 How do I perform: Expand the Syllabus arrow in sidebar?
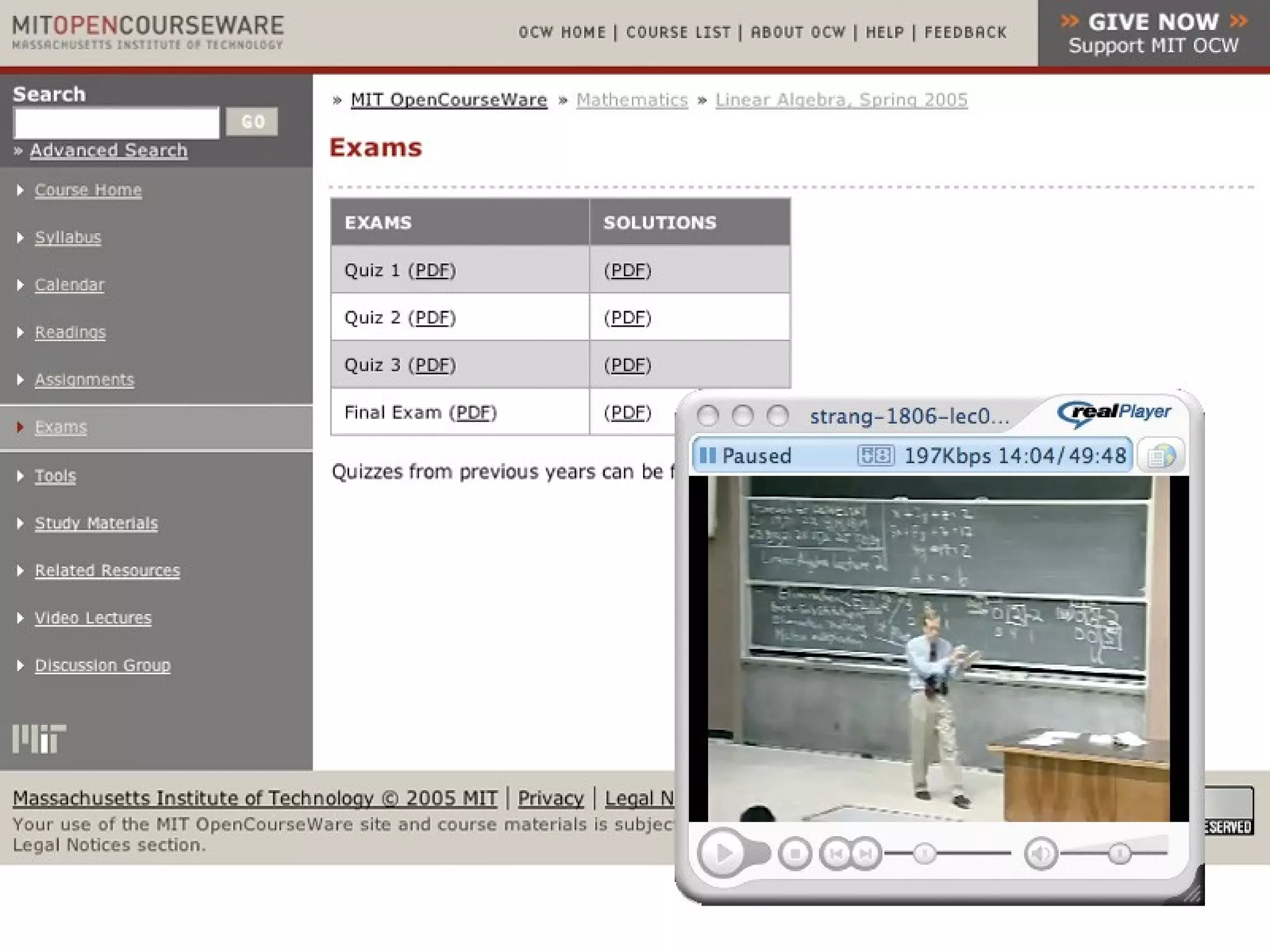click(x=20, y=237)
